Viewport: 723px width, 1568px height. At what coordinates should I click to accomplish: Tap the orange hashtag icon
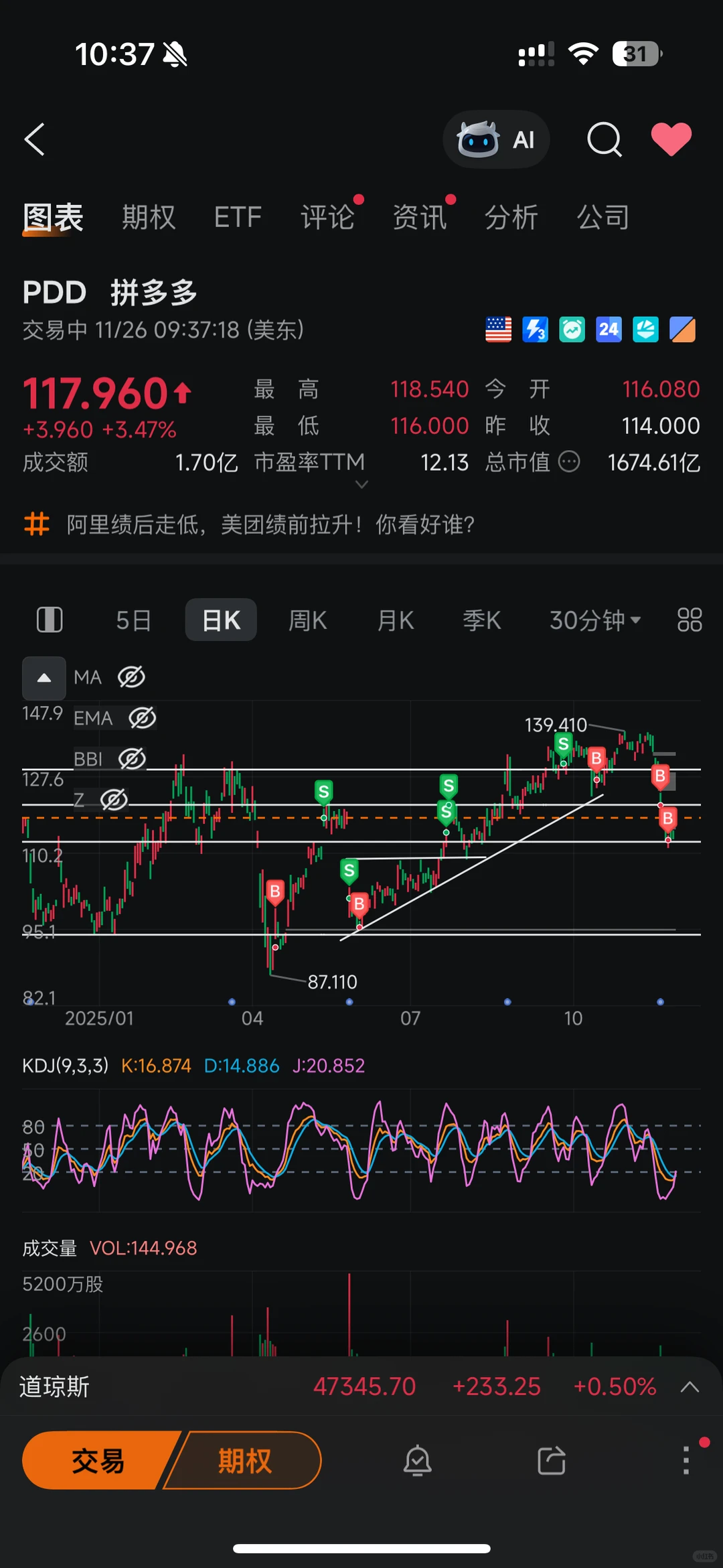[x=37, y=524]
